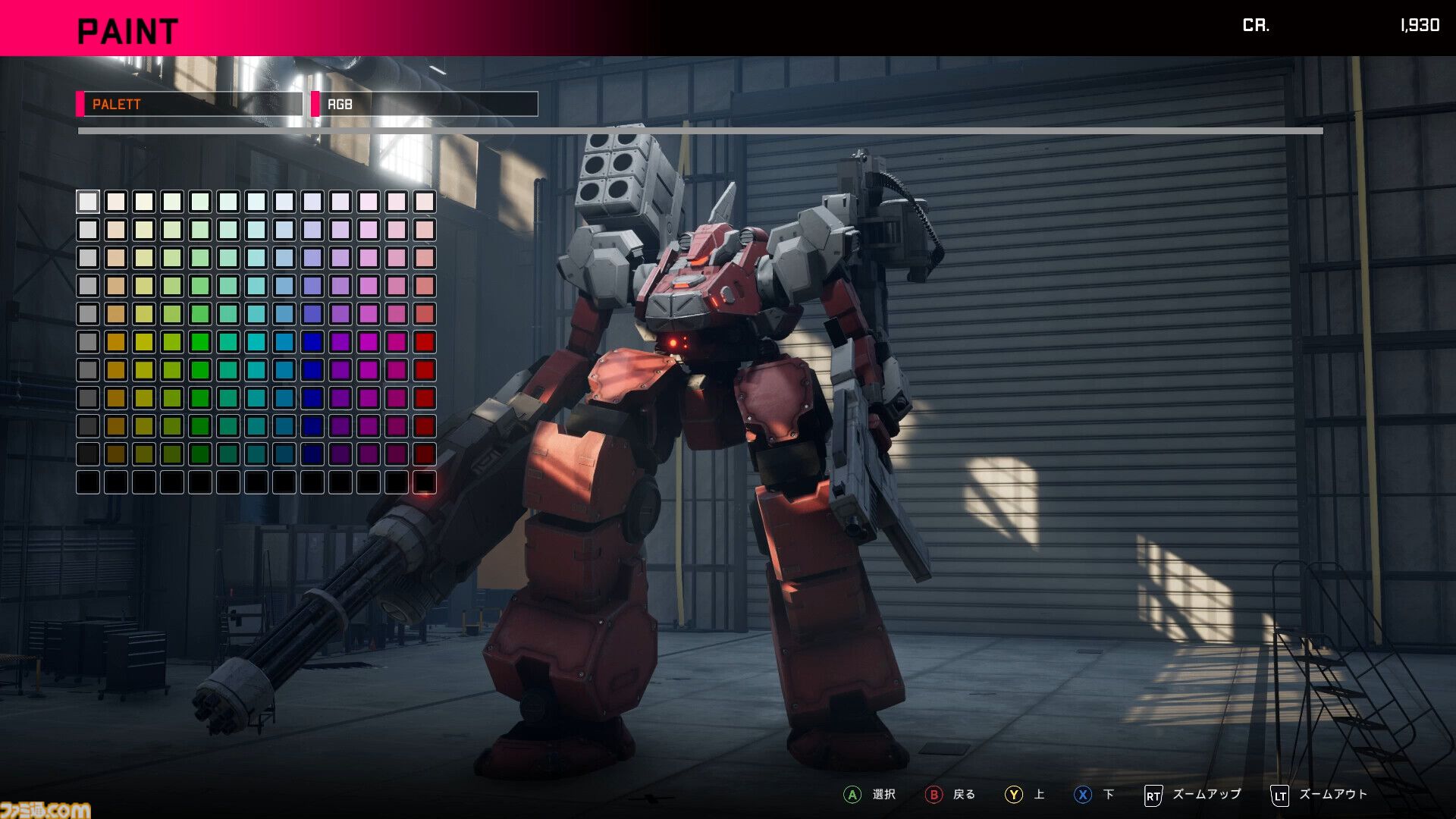The width and height of the screenshot is (1456, 819).
Task: Pick the dark magenta swatch in the ninth row, eleventh column
Action: [369, 425]
